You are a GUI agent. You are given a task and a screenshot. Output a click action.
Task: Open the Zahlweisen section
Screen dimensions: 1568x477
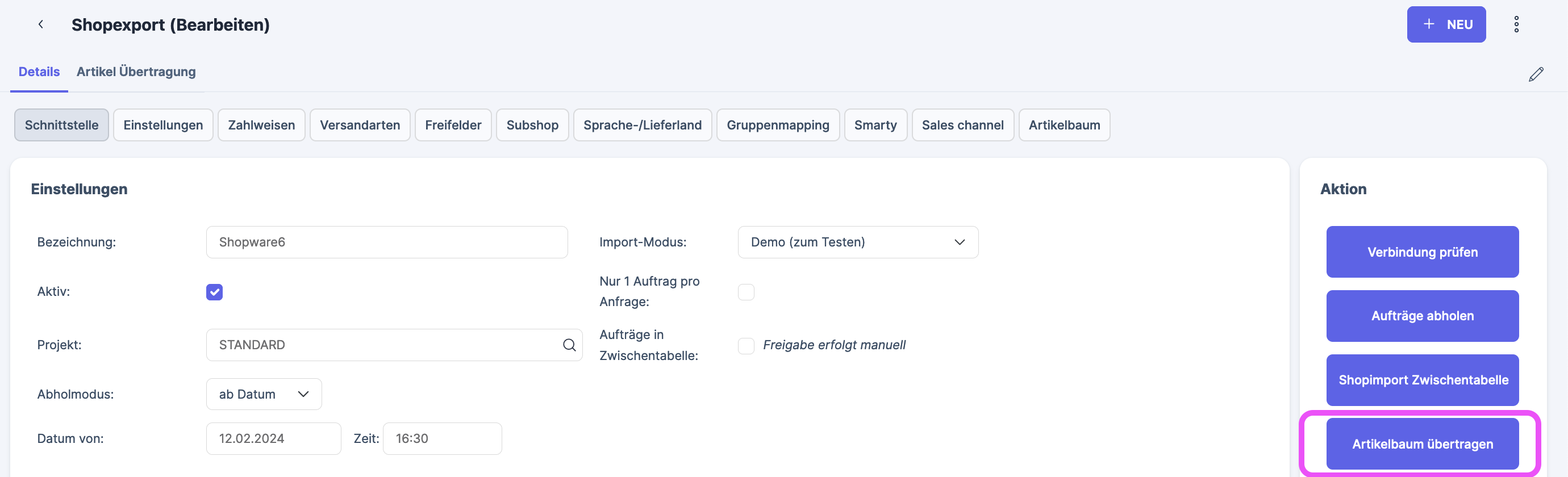pos(261,125)
